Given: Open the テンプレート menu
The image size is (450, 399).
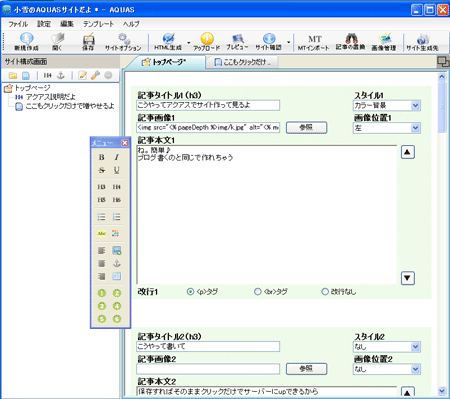Looking at the screenshot, I should coord(98,24).
